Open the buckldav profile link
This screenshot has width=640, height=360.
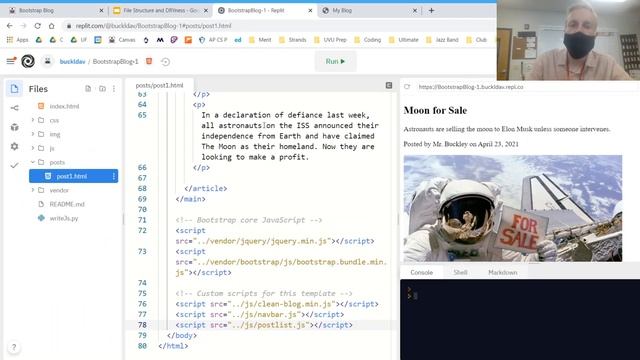[x=72, y=62]
